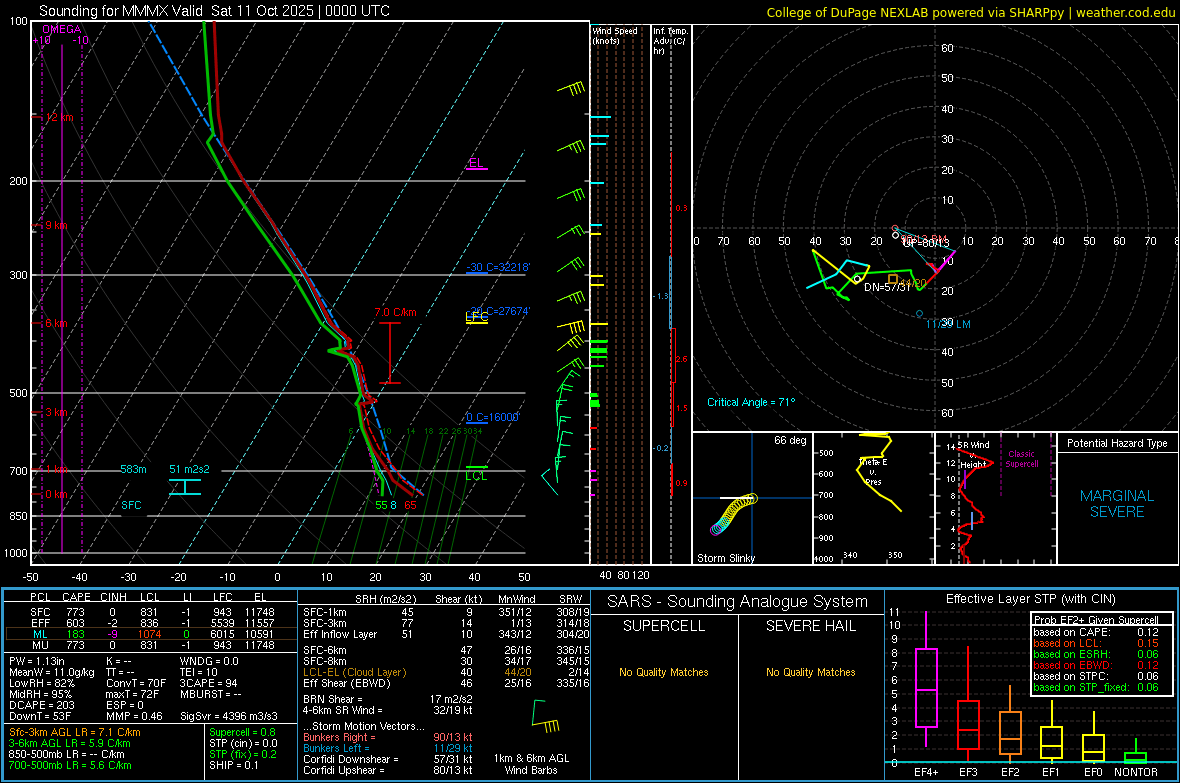This screenshot has height=783, width=1180.
Task: Click the 'MeanW = 11.0g/kg' value
Action: pyautogui.click(x=52, y=672)
